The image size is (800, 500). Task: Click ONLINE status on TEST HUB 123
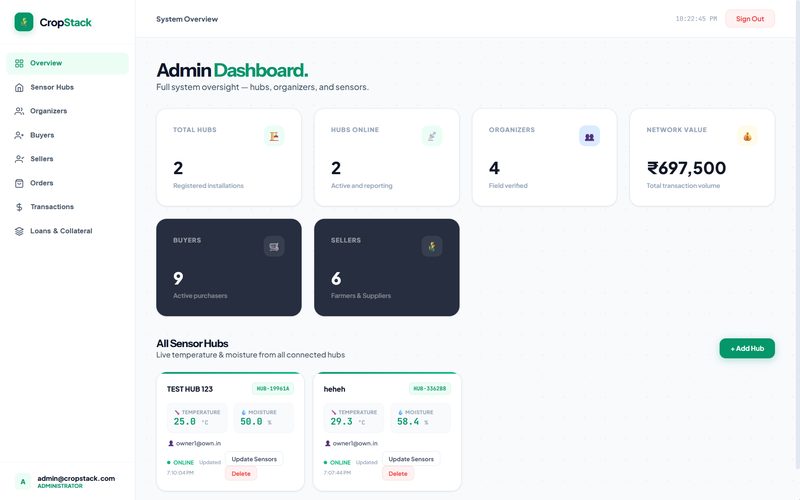tap(183, 463)
